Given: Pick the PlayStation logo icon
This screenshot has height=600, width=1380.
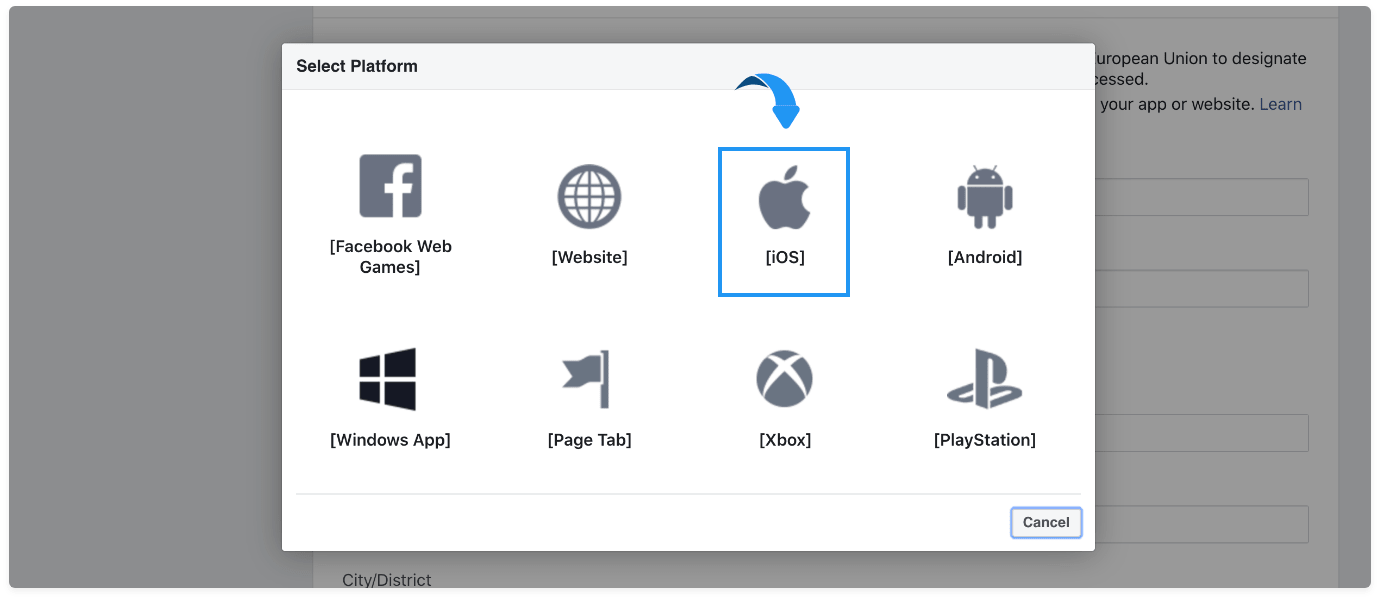Looking at the screenshot, I should 984,379.
